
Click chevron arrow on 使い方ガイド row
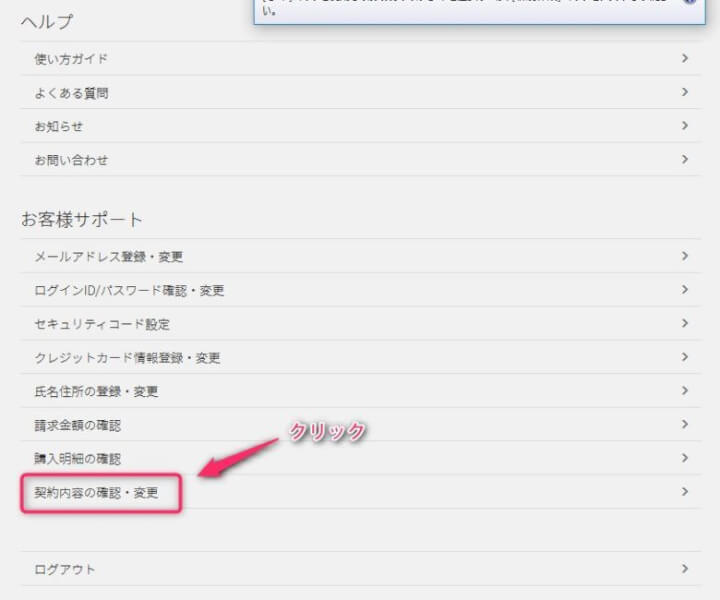[685, 59]
